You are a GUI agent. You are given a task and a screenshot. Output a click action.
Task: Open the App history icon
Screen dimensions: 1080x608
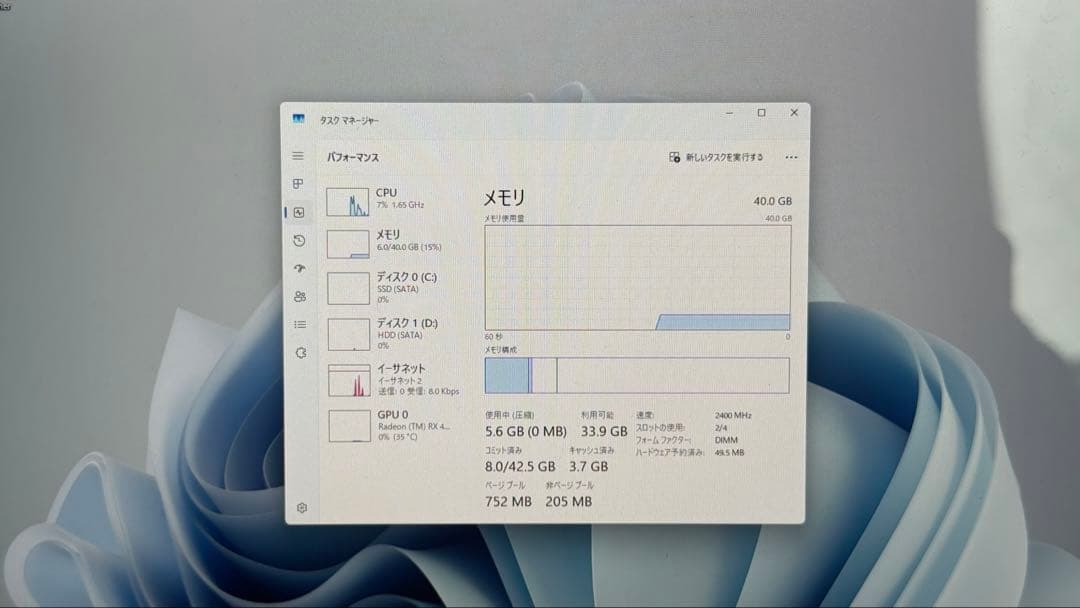(x=299, y=241)
